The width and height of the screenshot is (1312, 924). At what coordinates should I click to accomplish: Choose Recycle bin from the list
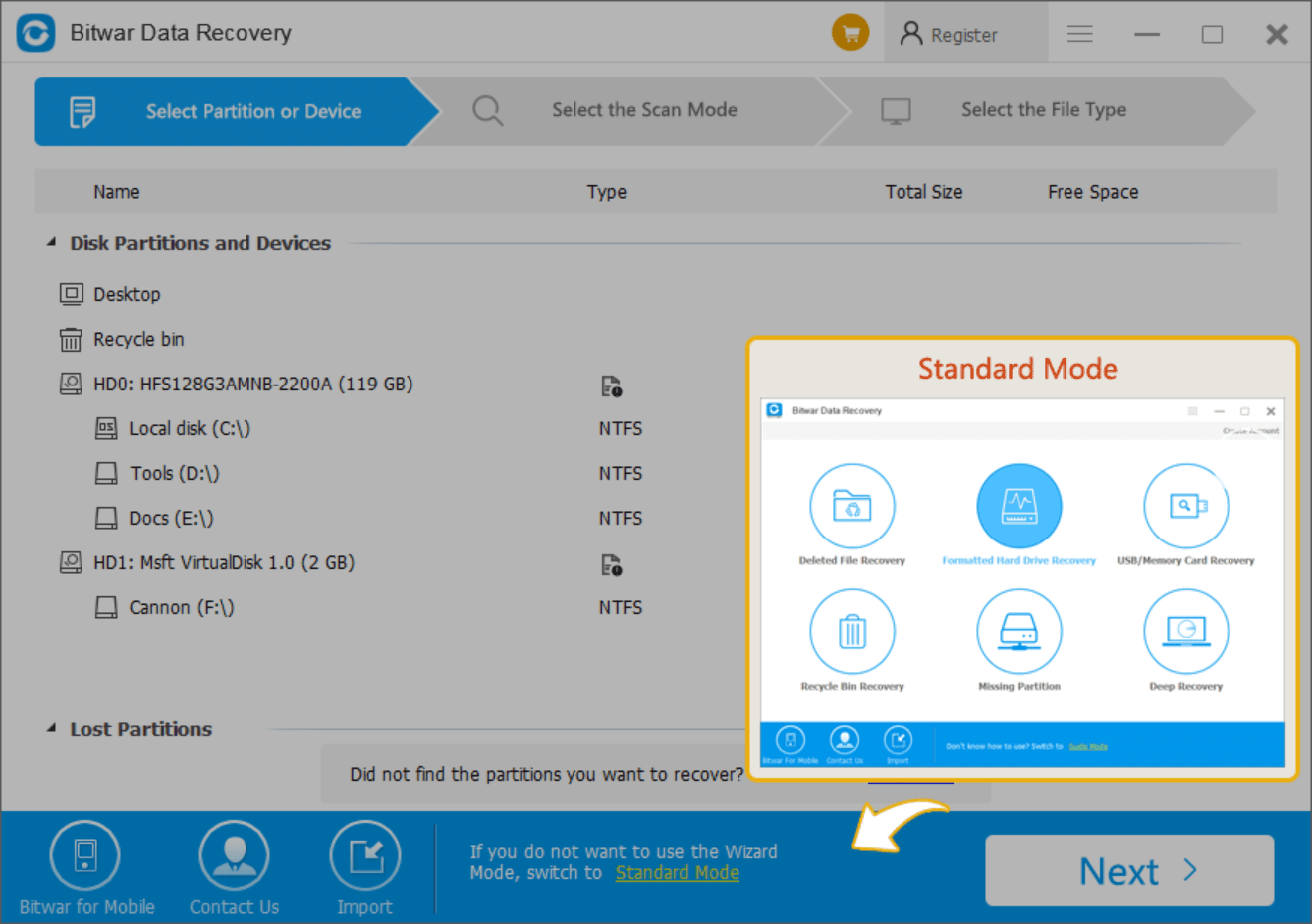(x=138, y=340)
